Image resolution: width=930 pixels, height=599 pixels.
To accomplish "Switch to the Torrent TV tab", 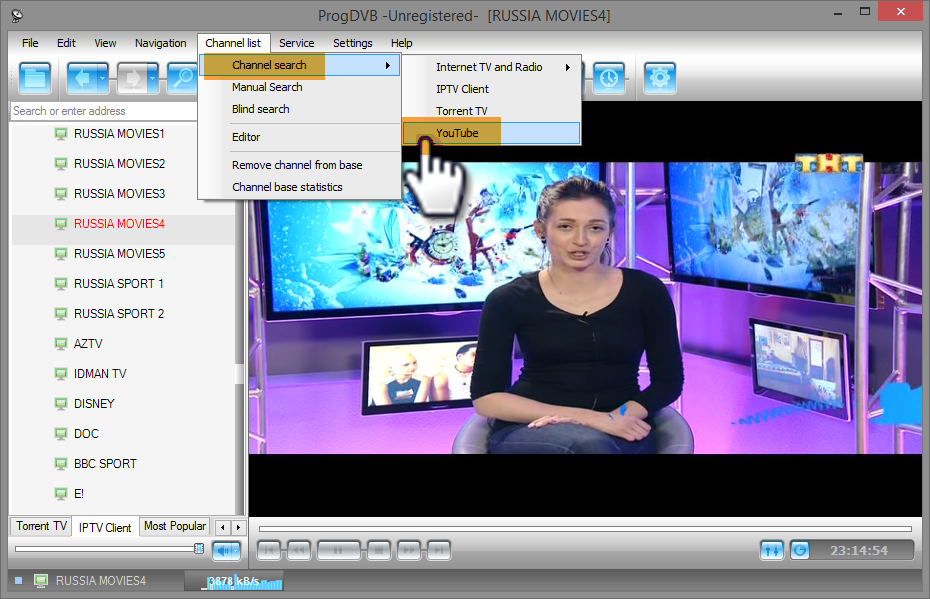I will pos(41,526).
